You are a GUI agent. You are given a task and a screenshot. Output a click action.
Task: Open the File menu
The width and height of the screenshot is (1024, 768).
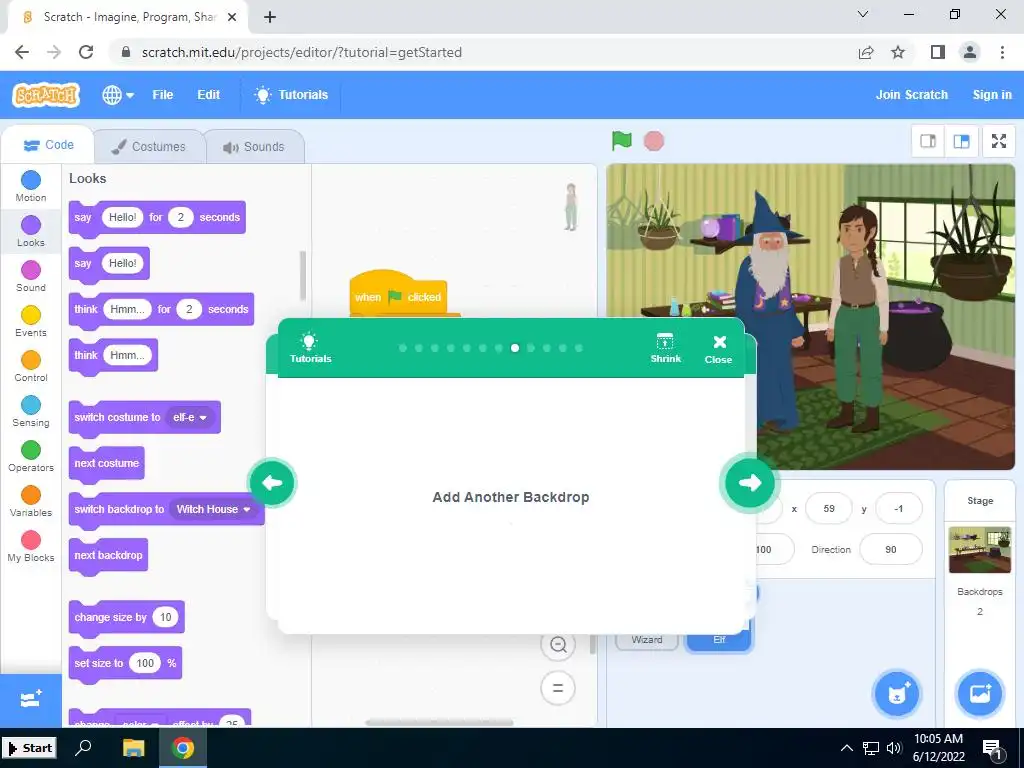(163, 95)
